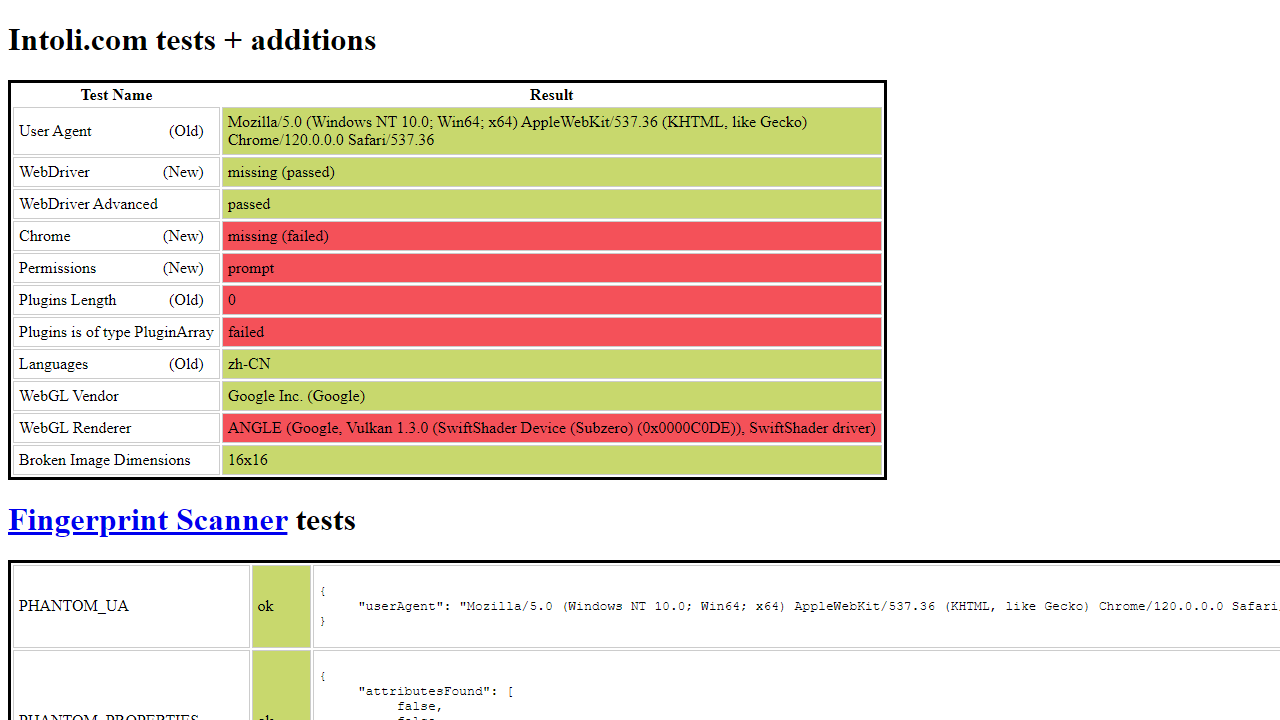Image resolution: width=1280 pixels, height=720 pixels.
Task: Click the 'prompt' result cell
Action: 552,268
